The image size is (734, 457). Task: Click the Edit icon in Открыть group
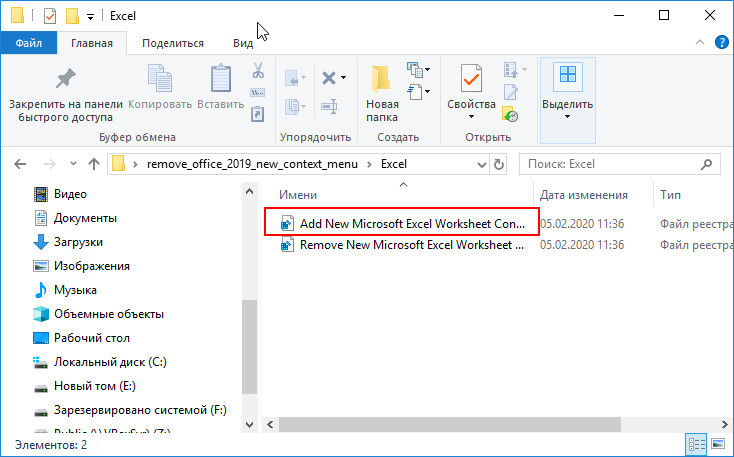click(x=510, y=92)
